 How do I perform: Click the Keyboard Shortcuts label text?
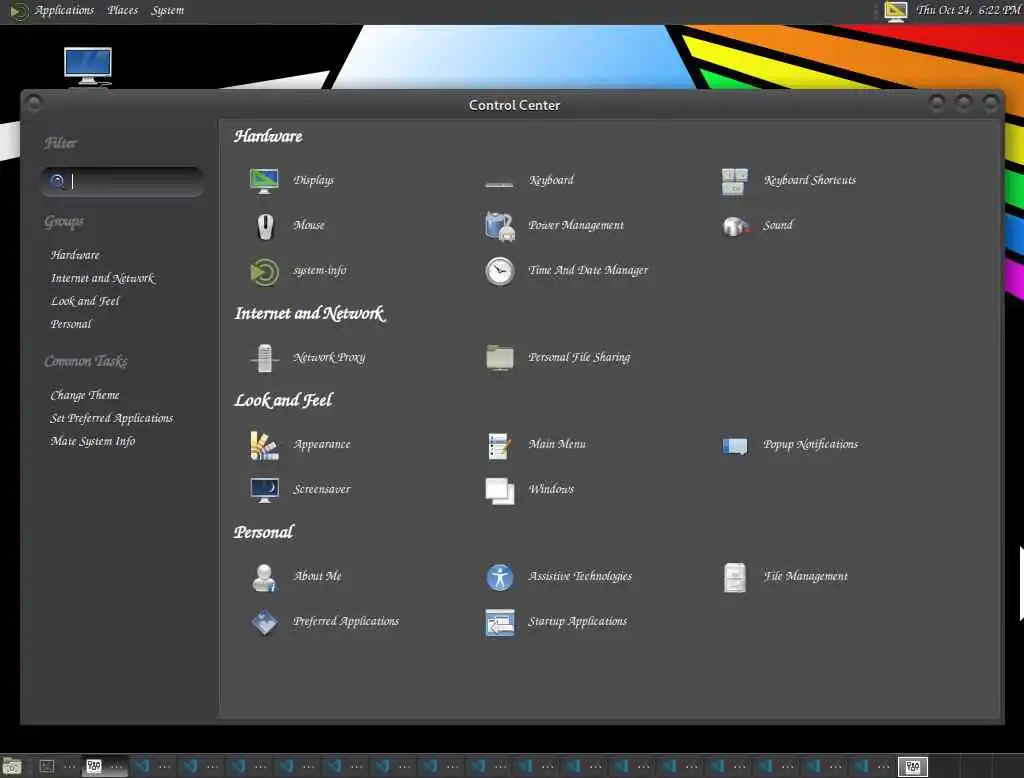(x=810, y=180)
